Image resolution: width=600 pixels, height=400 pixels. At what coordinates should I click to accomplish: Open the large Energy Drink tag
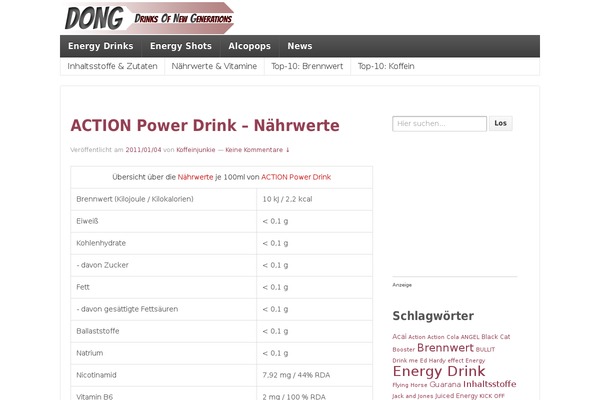439,371
